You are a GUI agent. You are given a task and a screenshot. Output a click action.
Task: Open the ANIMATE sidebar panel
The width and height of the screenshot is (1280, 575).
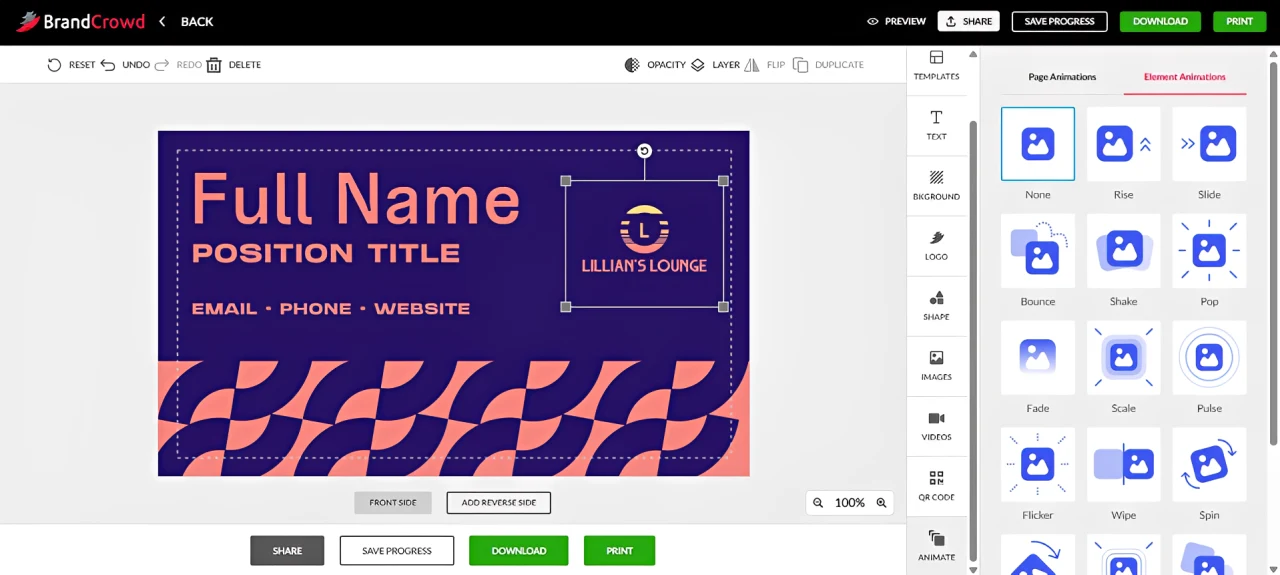coord(936,546)
